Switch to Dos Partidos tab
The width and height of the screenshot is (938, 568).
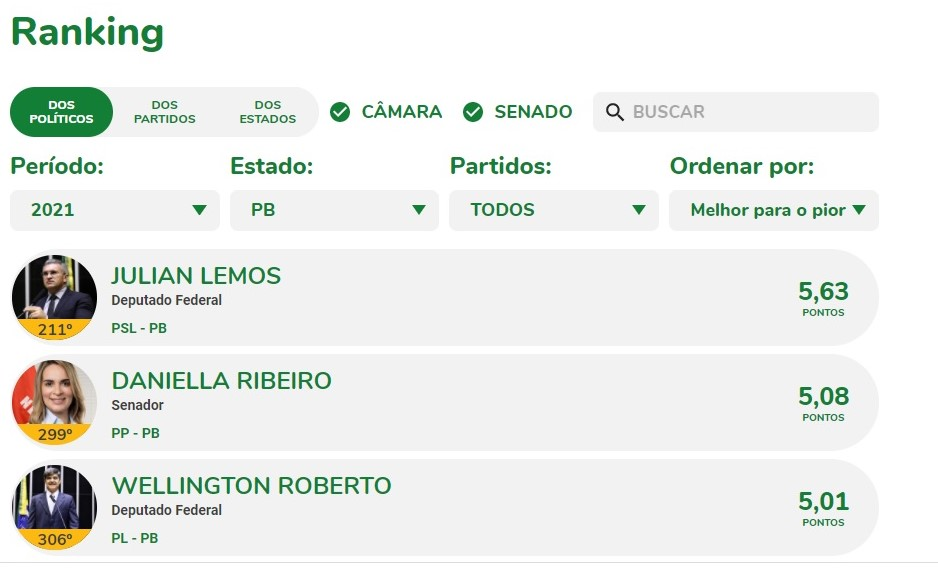pyautogui.click(x=165, y=112)
